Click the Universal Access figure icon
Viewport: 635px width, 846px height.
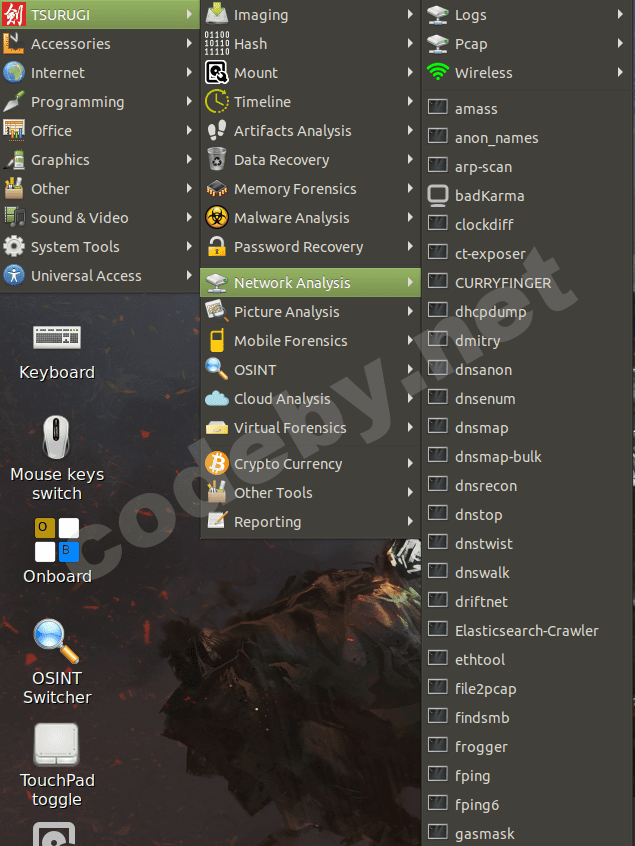pyautogui.click(x=13, y=276)
